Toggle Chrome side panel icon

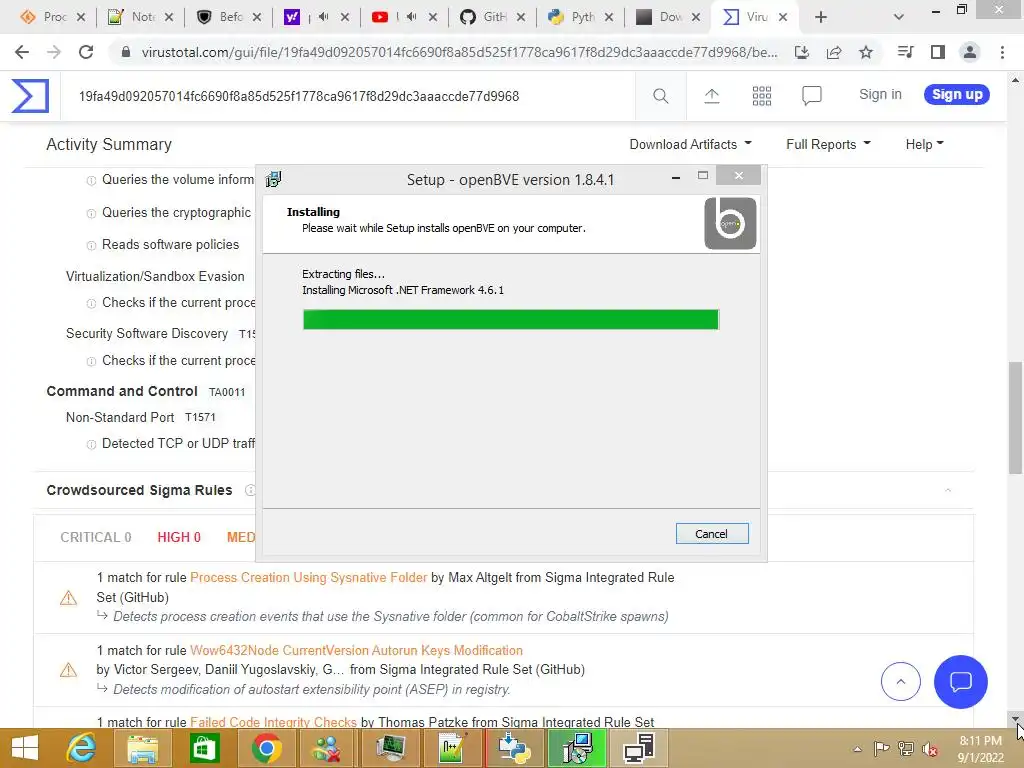tap(938, 52)
